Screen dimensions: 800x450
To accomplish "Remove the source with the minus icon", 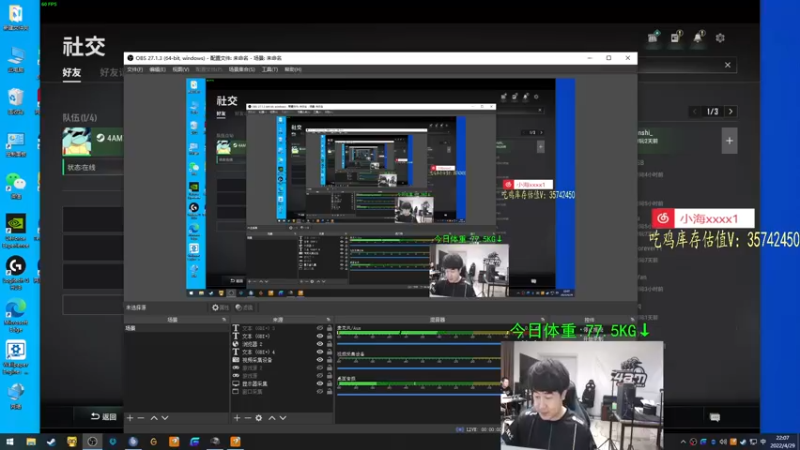I will click(x=247, y=418).
